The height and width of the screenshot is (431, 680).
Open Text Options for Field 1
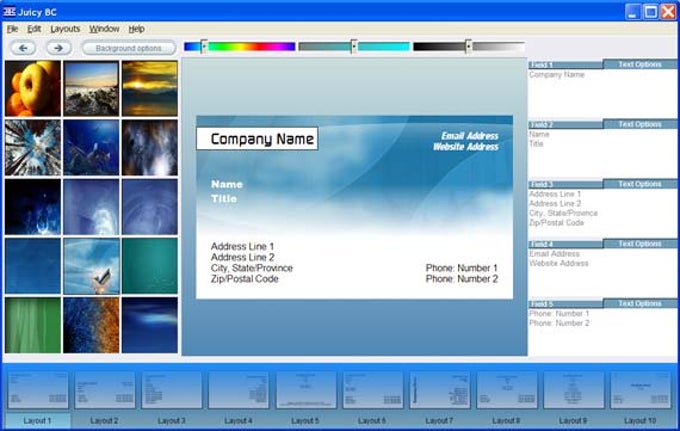[x=640, y=64]
